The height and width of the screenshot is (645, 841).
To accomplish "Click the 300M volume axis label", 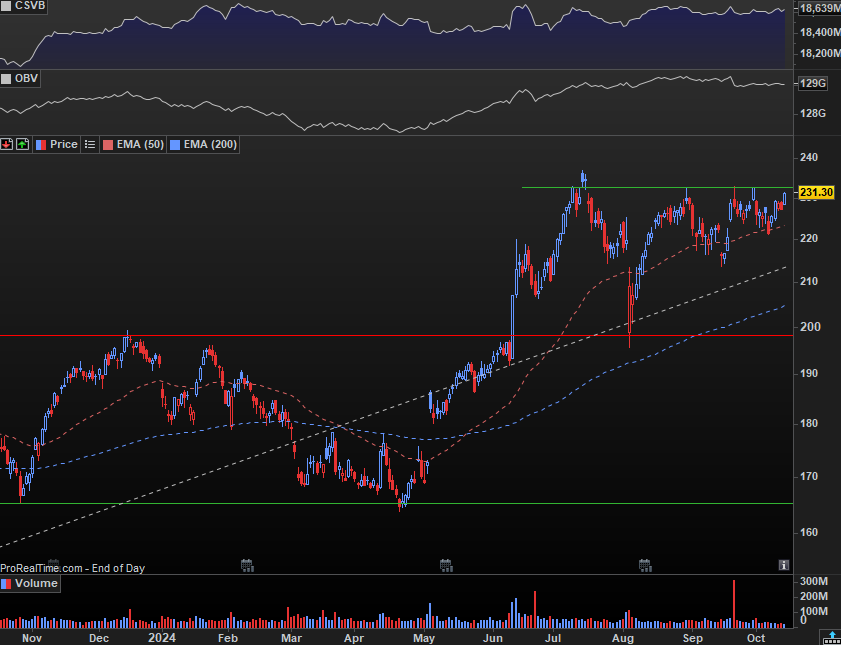I will point(814,582).
